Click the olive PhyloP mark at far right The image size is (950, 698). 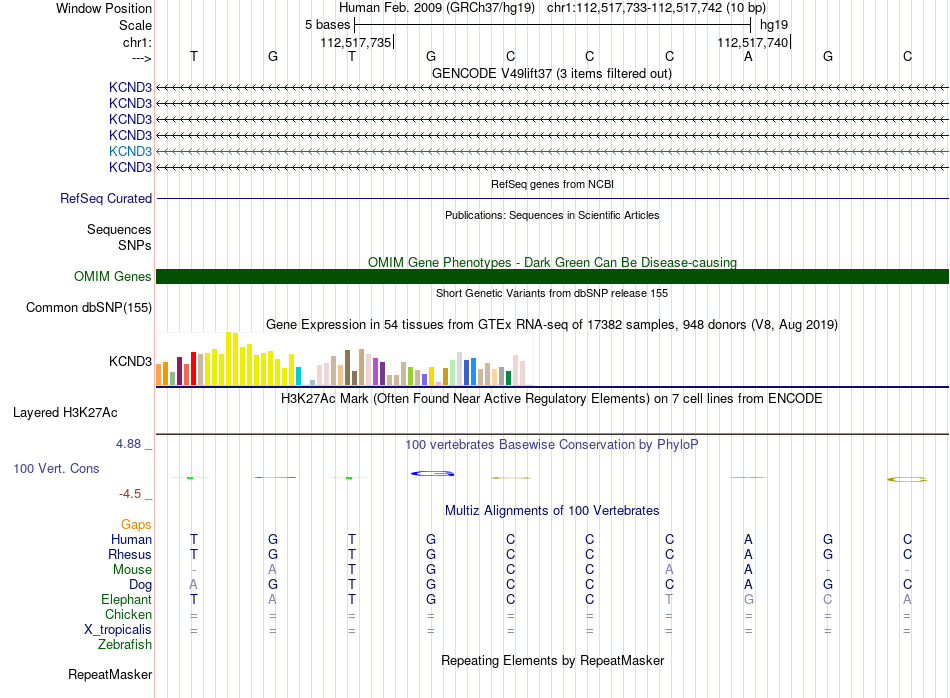pyautogui.click(x=907, y=479)
